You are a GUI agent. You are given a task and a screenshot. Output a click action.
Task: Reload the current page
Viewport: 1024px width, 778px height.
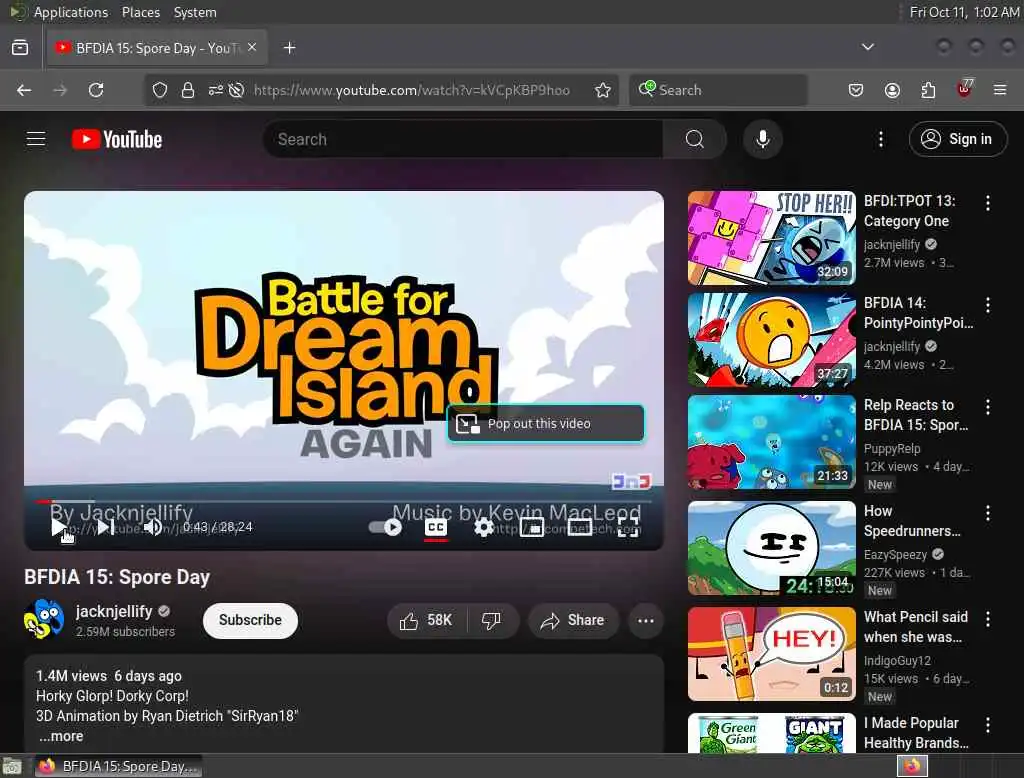pos(96,90)
